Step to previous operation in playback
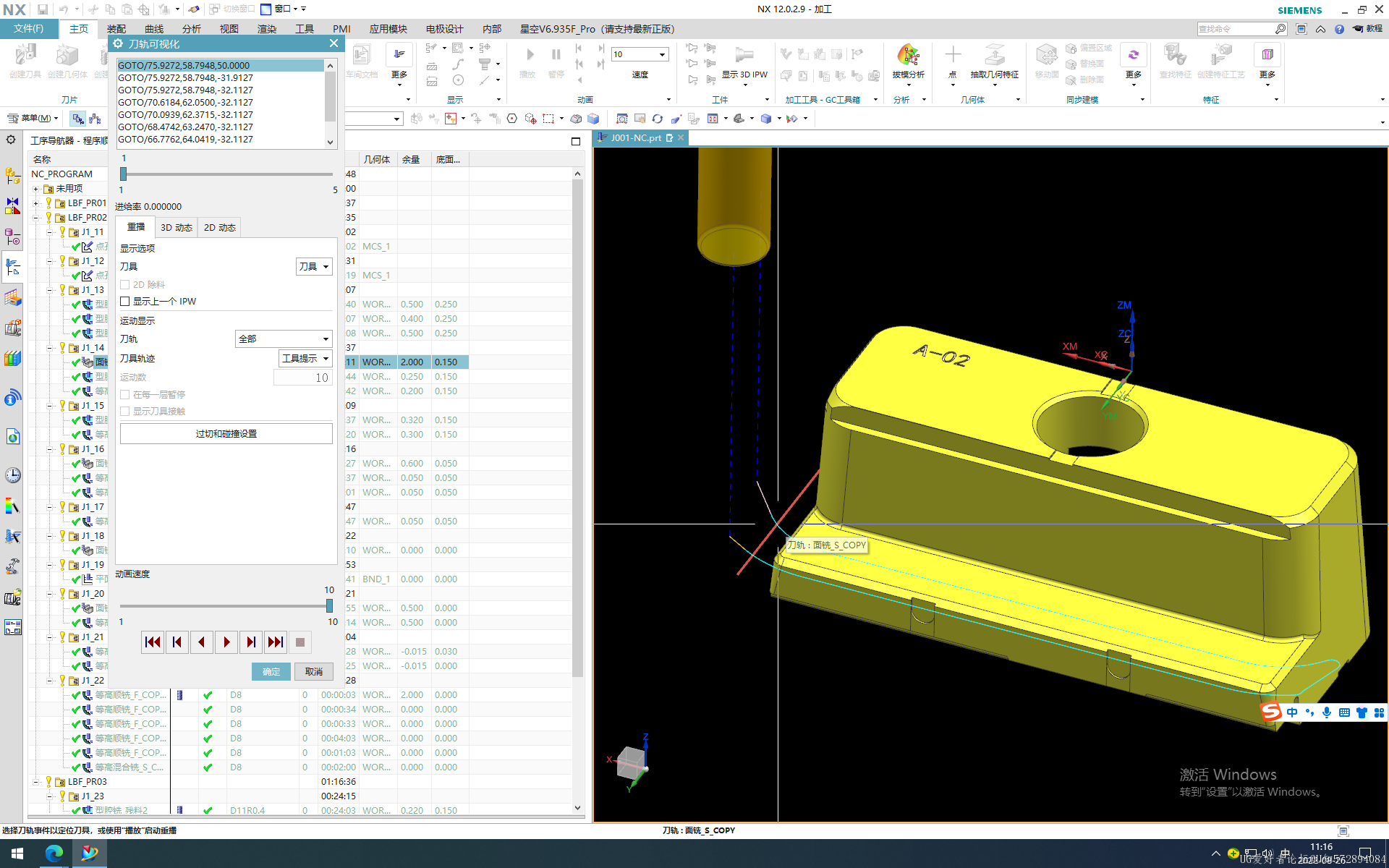 (x=177, y=642)
